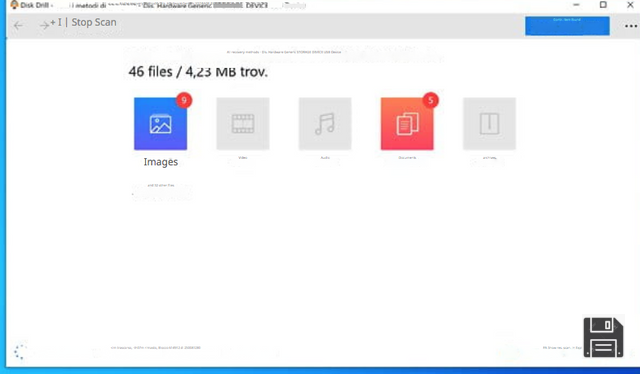Screen dimensions: 640x374
Task: Click the Disk Drill title bar icon
Action: (14, 5)
